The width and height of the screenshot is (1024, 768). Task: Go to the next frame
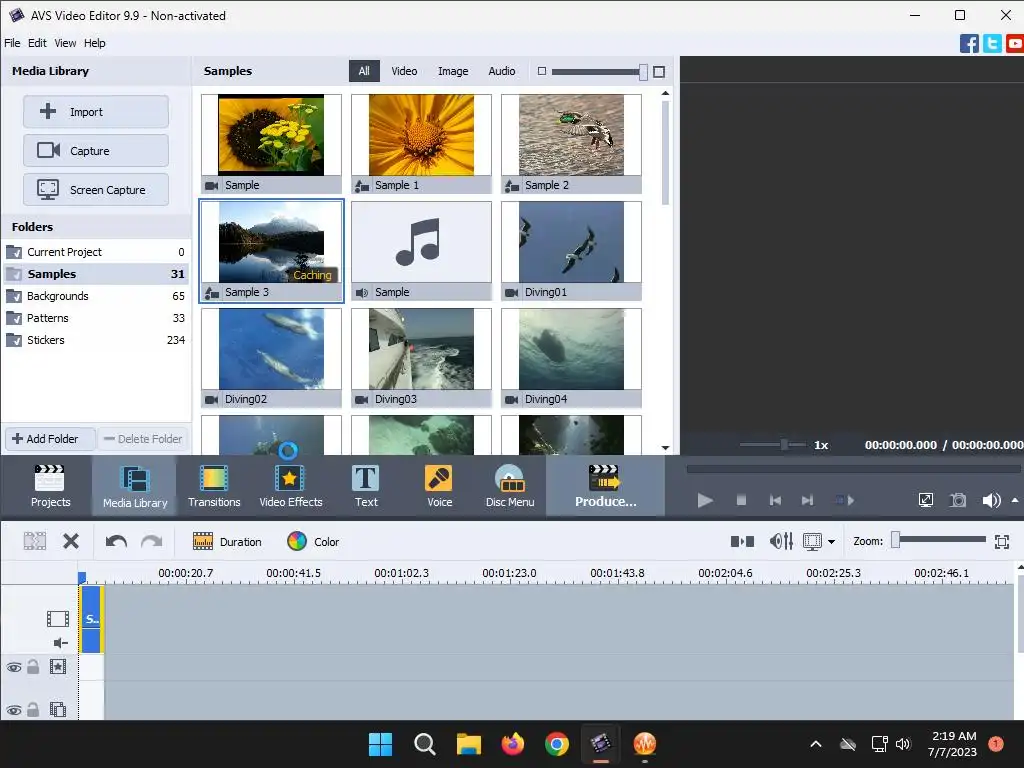(808, 500)
